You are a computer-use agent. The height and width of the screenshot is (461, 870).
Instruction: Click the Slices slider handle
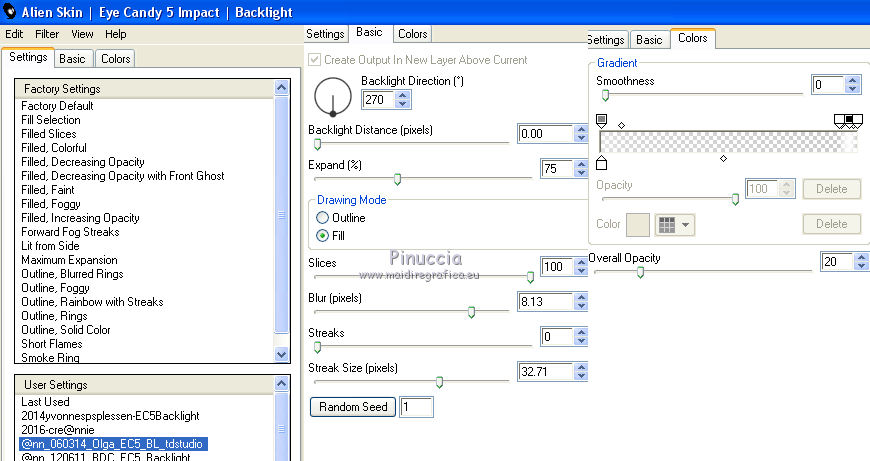tap(530, 277)
